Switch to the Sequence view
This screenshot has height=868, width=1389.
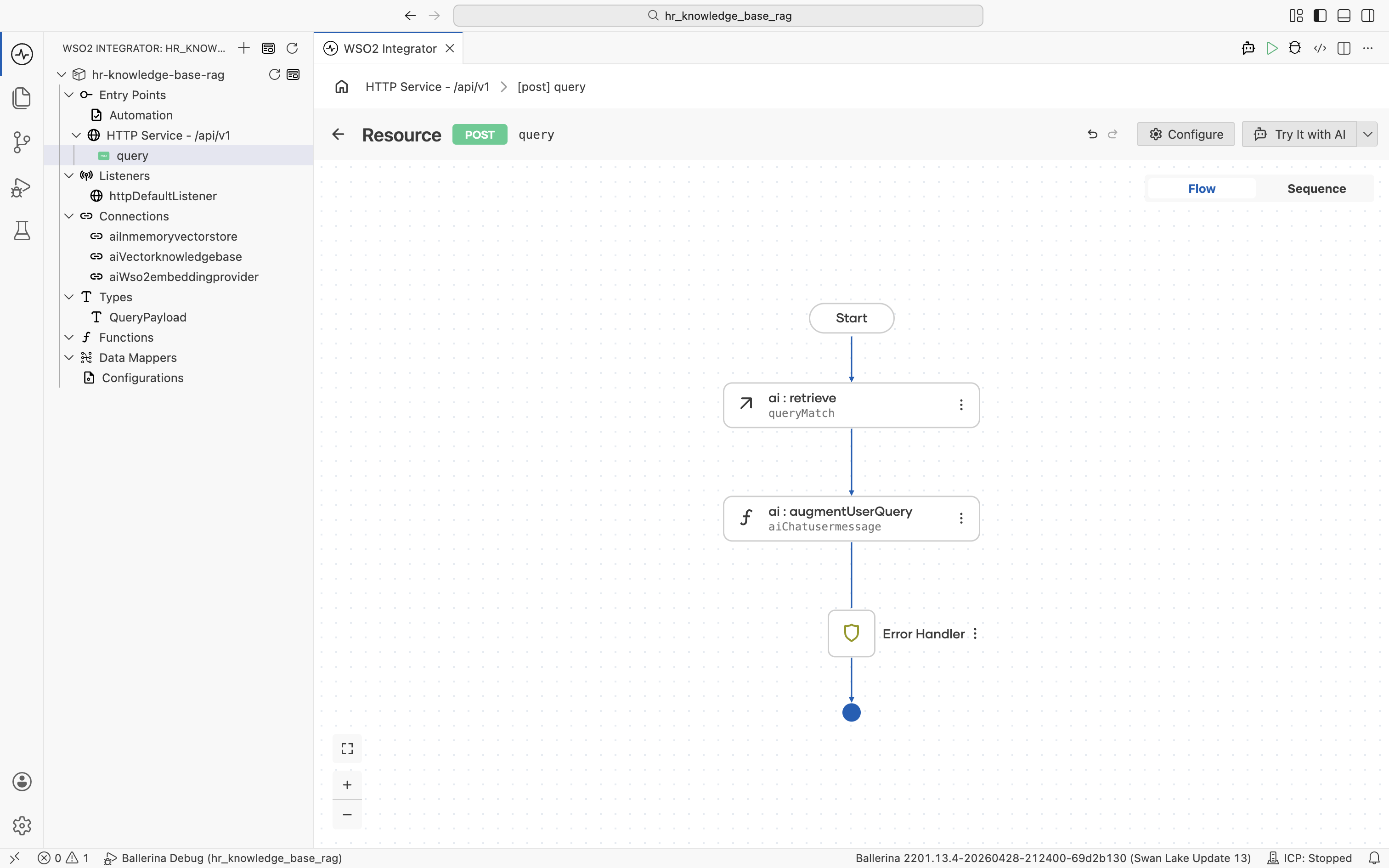tap(1316, 189)
